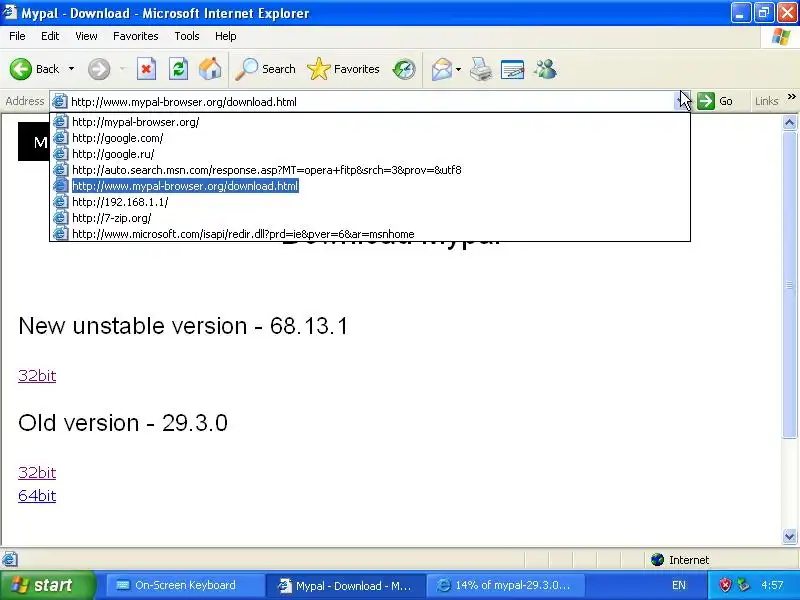Expand the Links toolbar chevron
This screenshot has width=800, height=600.
click(x=792, y=96)
